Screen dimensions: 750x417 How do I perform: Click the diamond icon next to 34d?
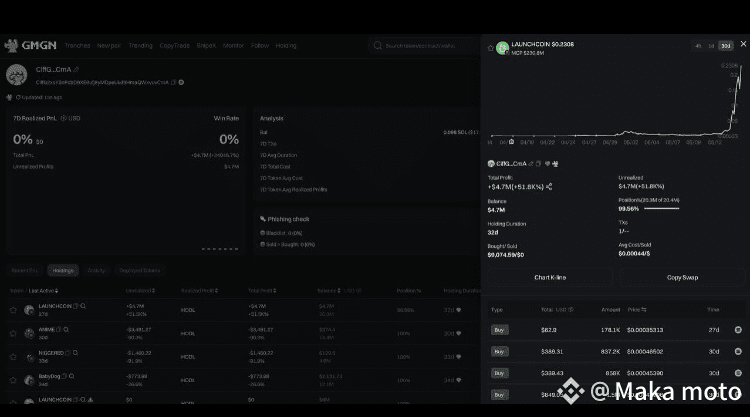(x=459, y=380)
